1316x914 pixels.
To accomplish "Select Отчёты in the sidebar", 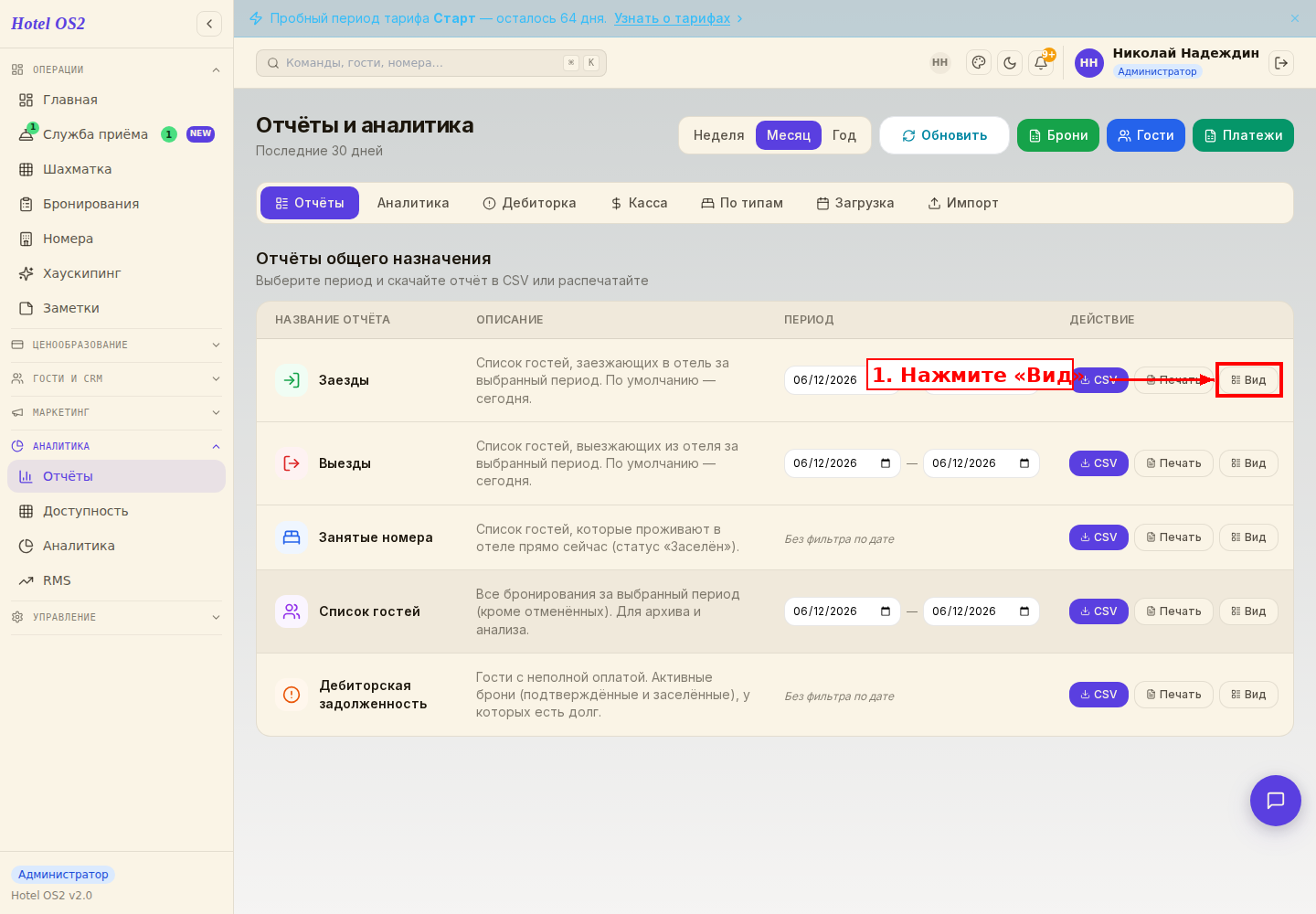I will click(116, 476).
